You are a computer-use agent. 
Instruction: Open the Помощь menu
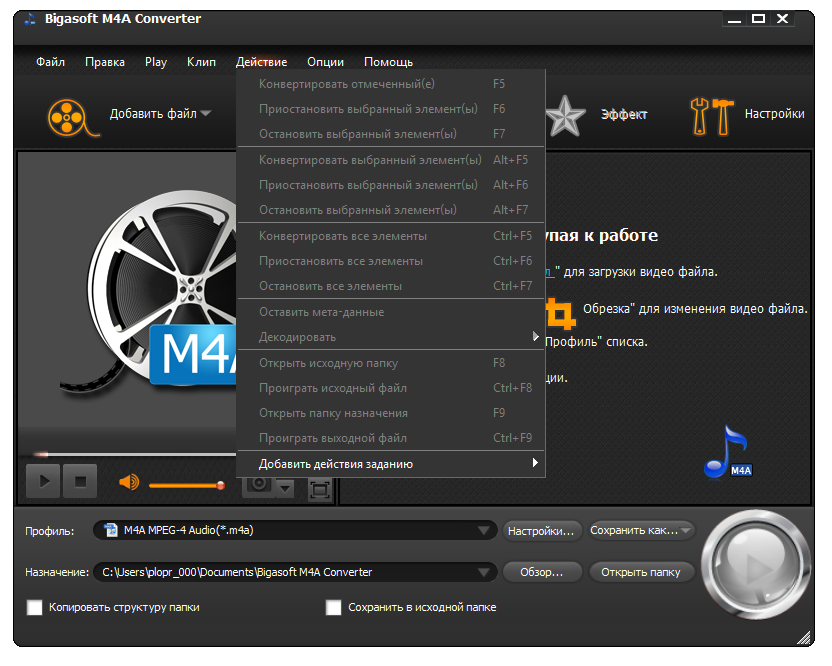tap(388, 62)
